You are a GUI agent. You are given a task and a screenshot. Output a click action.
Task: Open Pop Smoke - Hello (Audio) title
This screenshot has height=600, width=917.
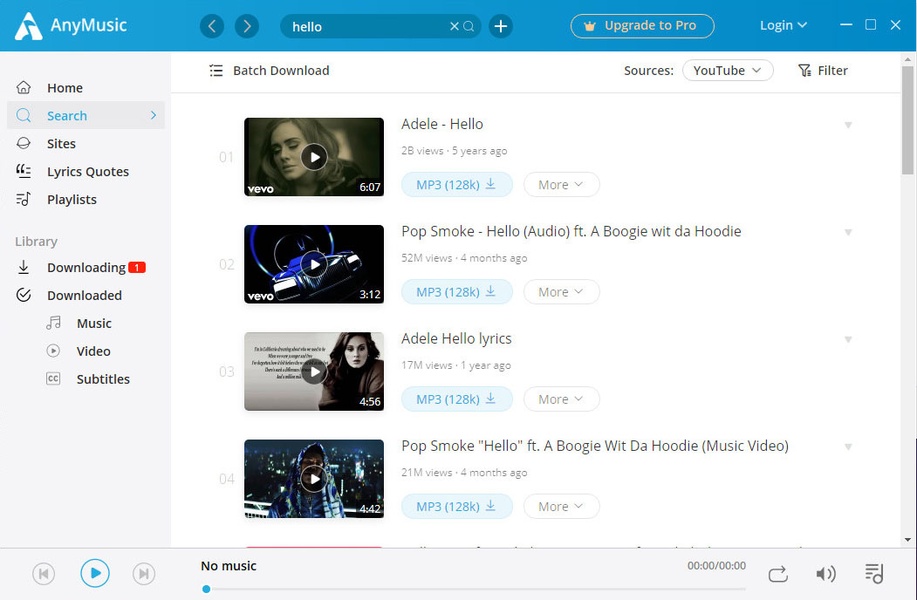click(x=571, y=231)
